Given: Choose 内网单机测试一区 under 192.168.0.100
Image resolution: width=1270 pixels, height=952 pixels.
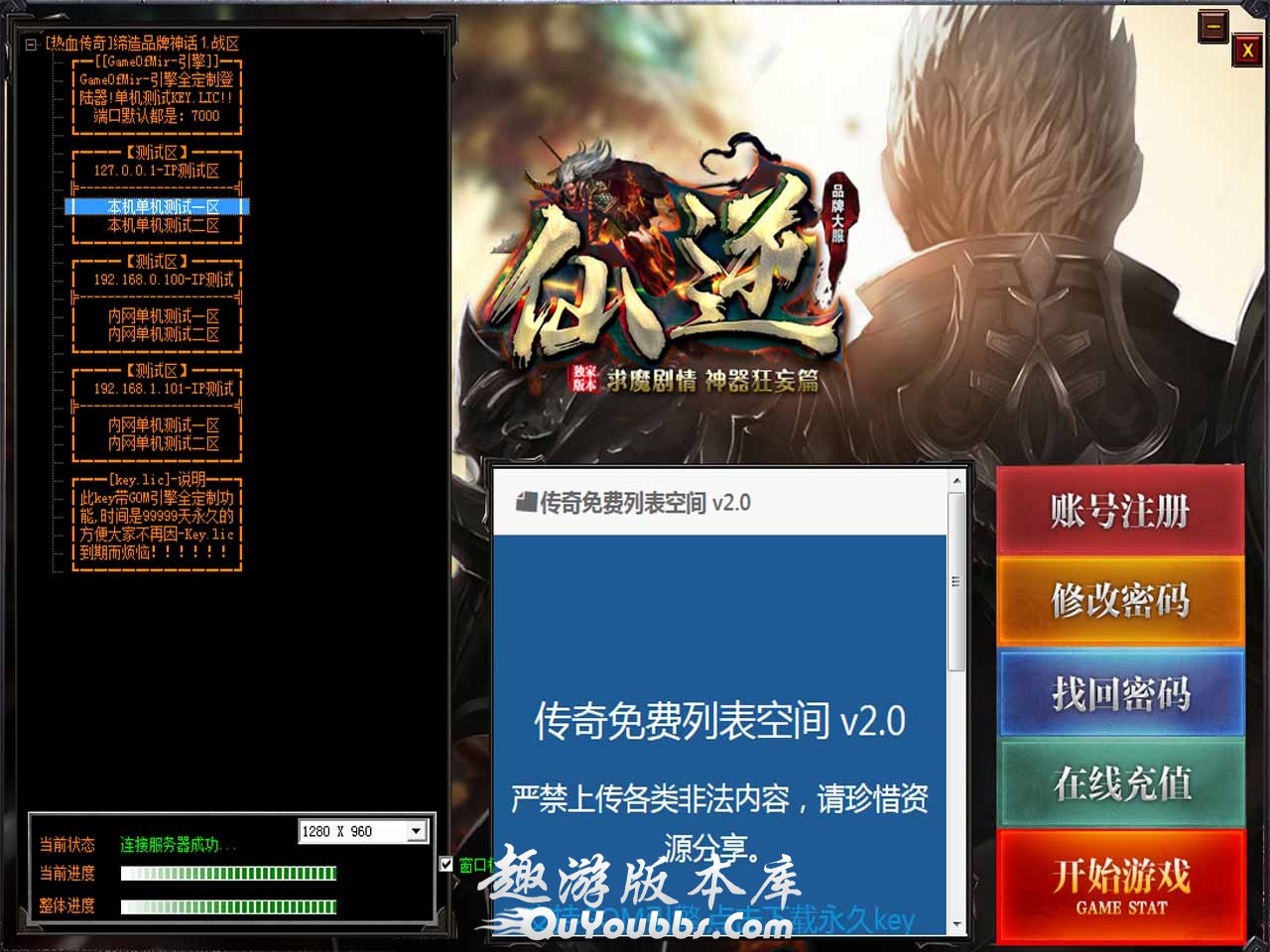Looking at the screenshot, I should coord(163,316).
